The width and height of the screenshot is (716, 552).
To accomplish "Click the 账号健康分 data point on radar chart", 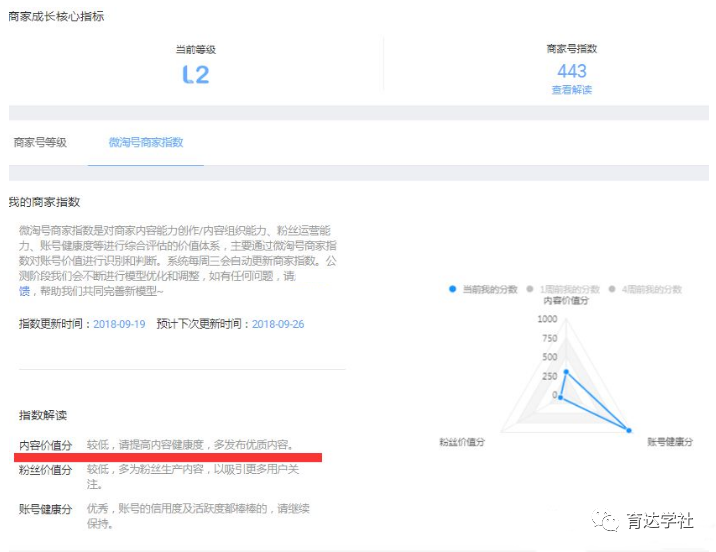I will pyautogui.click(x=629, y=430).
